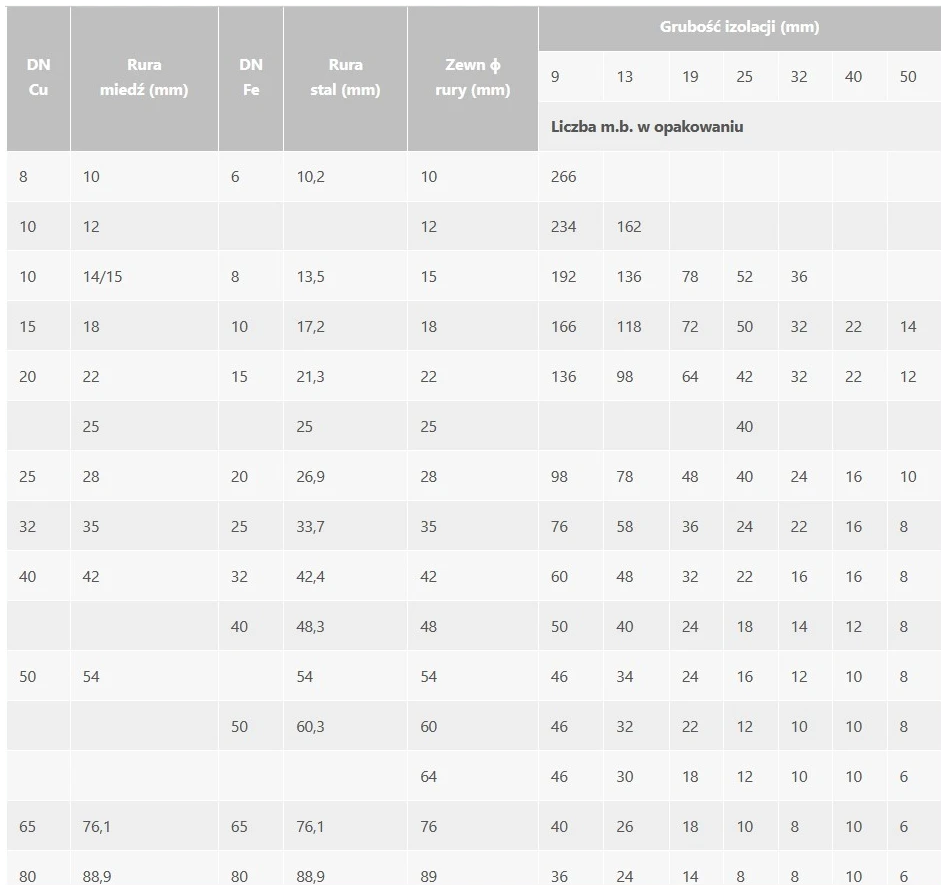Select the '14/15' copper pipe cell
Viewport: 946px width, 890px height.
(x=103, y=277)
